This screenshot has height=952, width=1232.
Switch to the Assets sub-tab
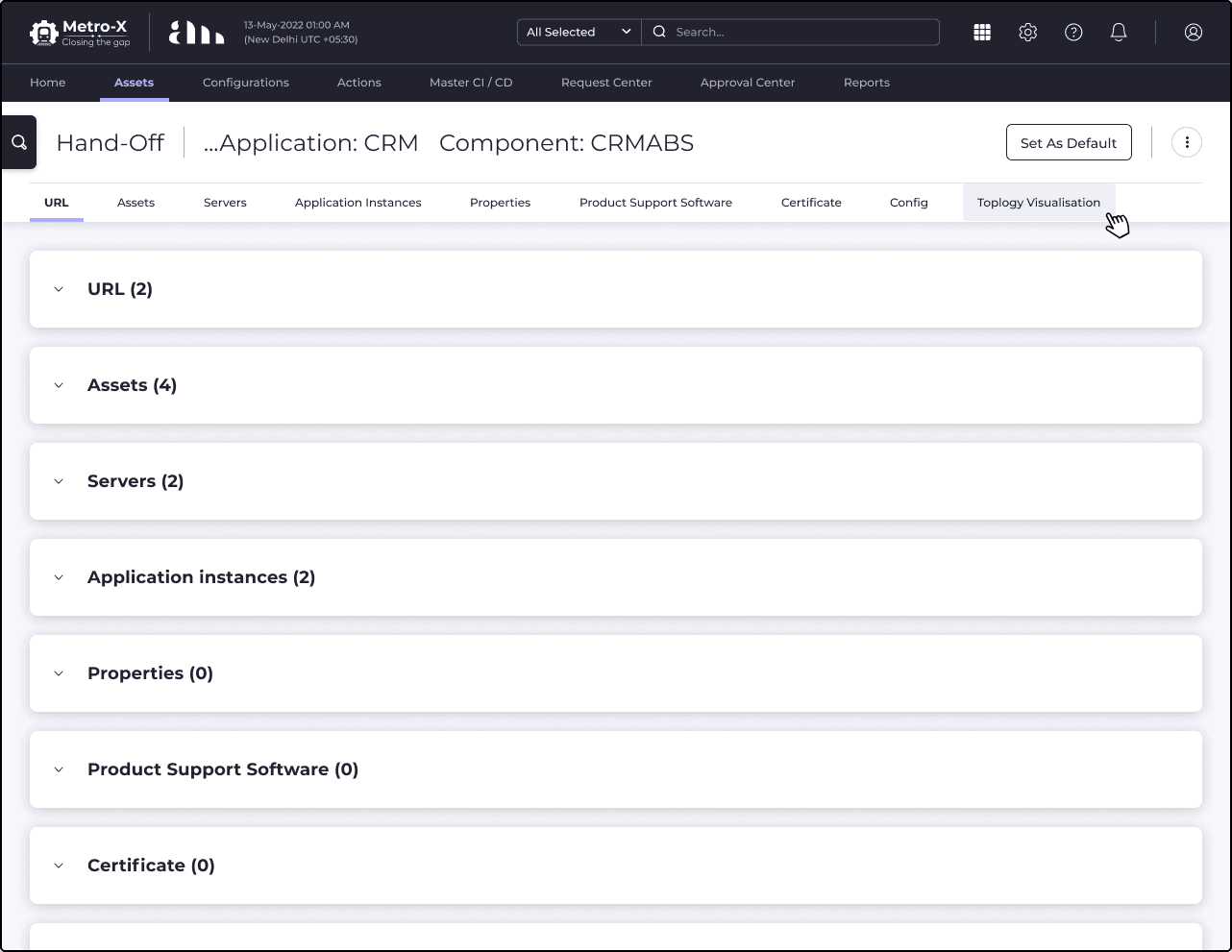[x=136, y=203]
